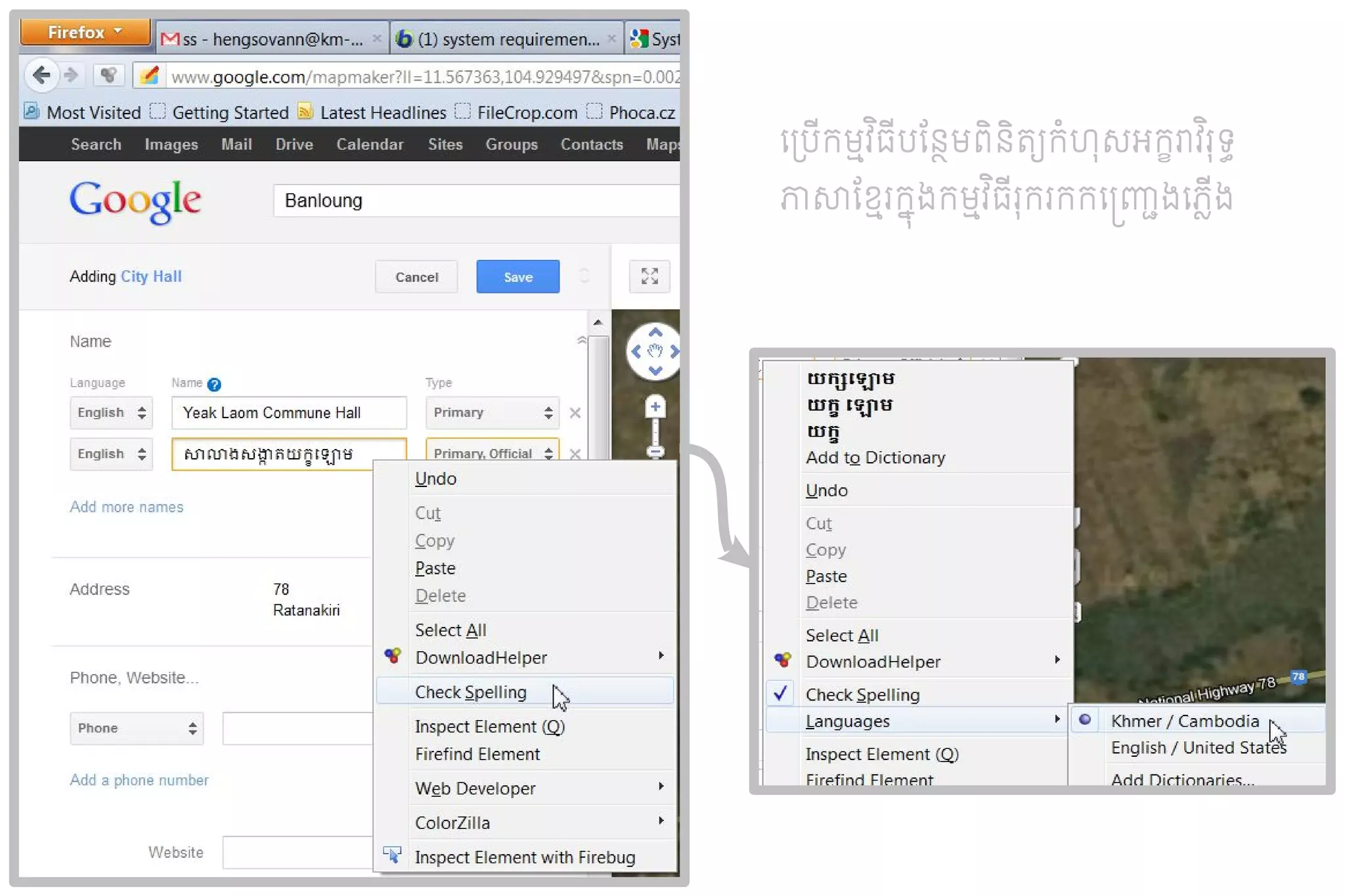Click the Most Visited bookmark icon
This screenshot has width=1345, height=896.
[x=32, y=111]
